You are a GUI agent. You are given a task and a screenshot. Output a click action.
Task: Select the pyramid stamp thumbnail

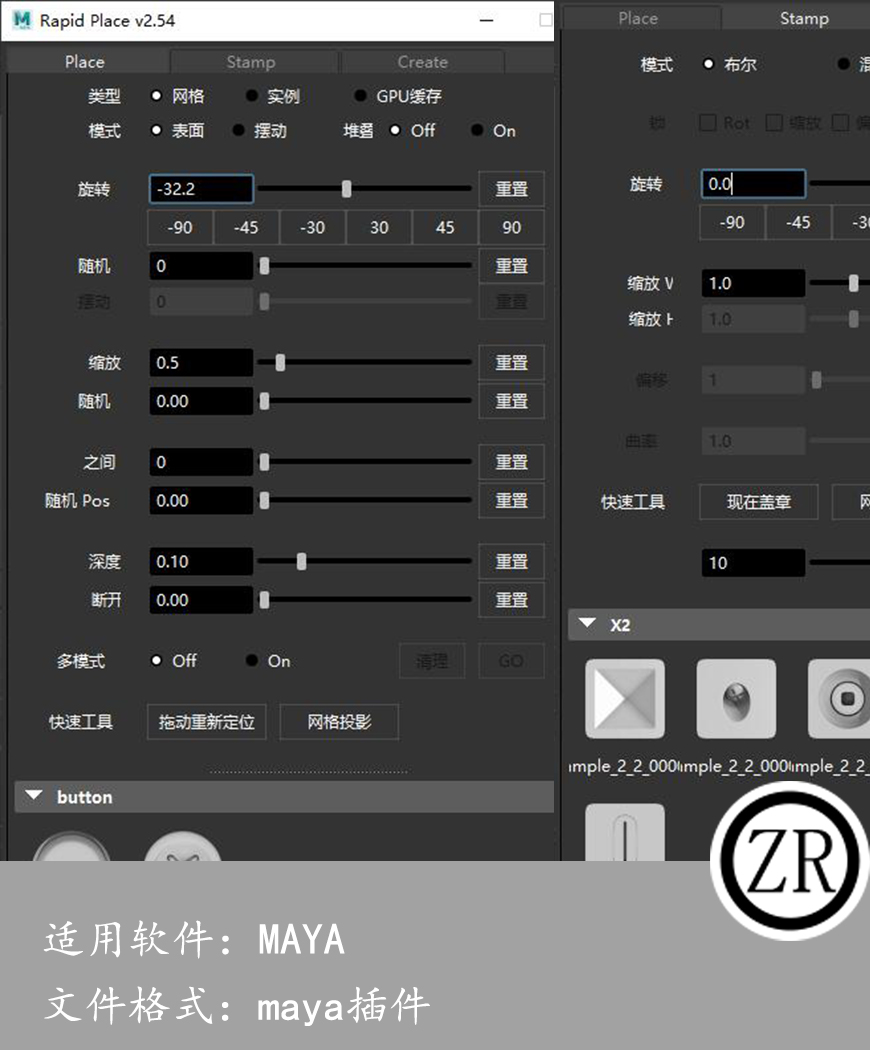click(x=623, y=699)
